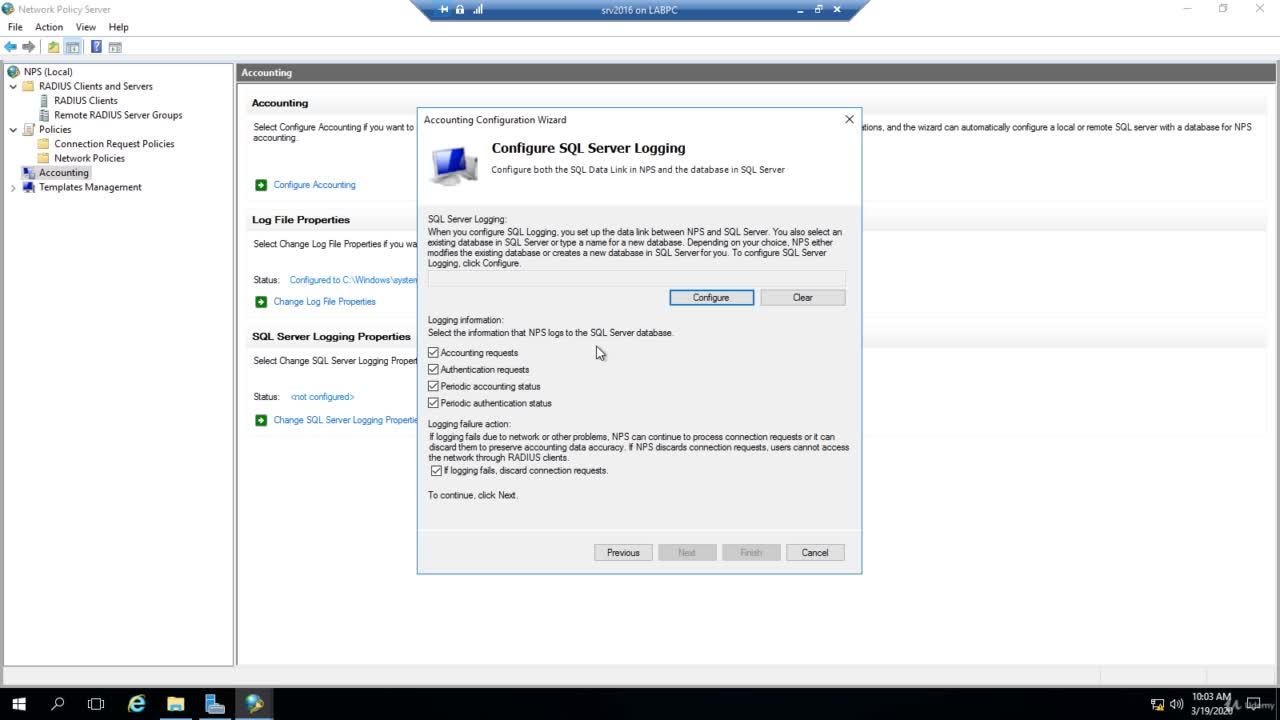Viewport: 1280px width, 720px height.
Task: Click the Configure button in the wizard
Action: pos(711,298)
